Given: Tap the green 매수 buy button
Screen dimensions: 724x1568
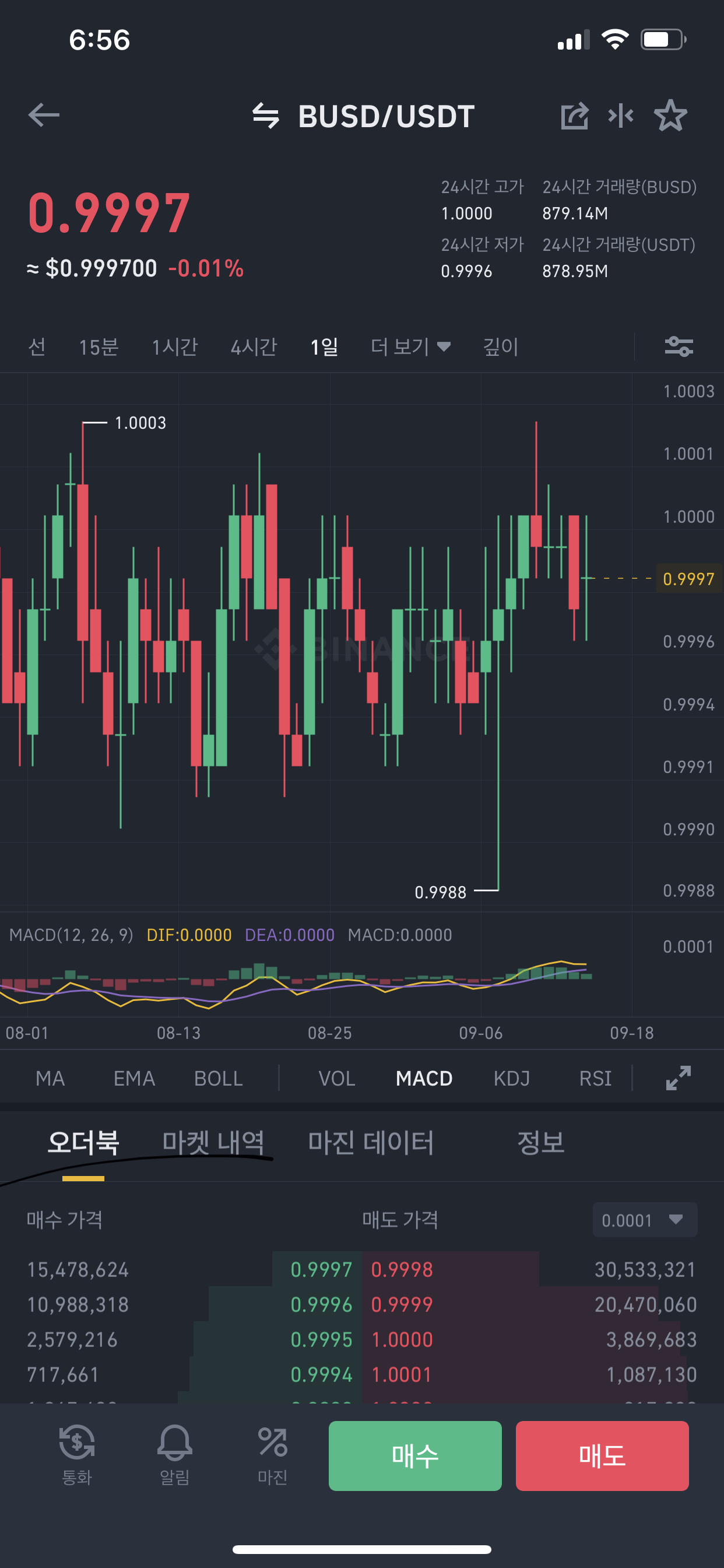Looking at the screenshot, I should [415, 1455].
